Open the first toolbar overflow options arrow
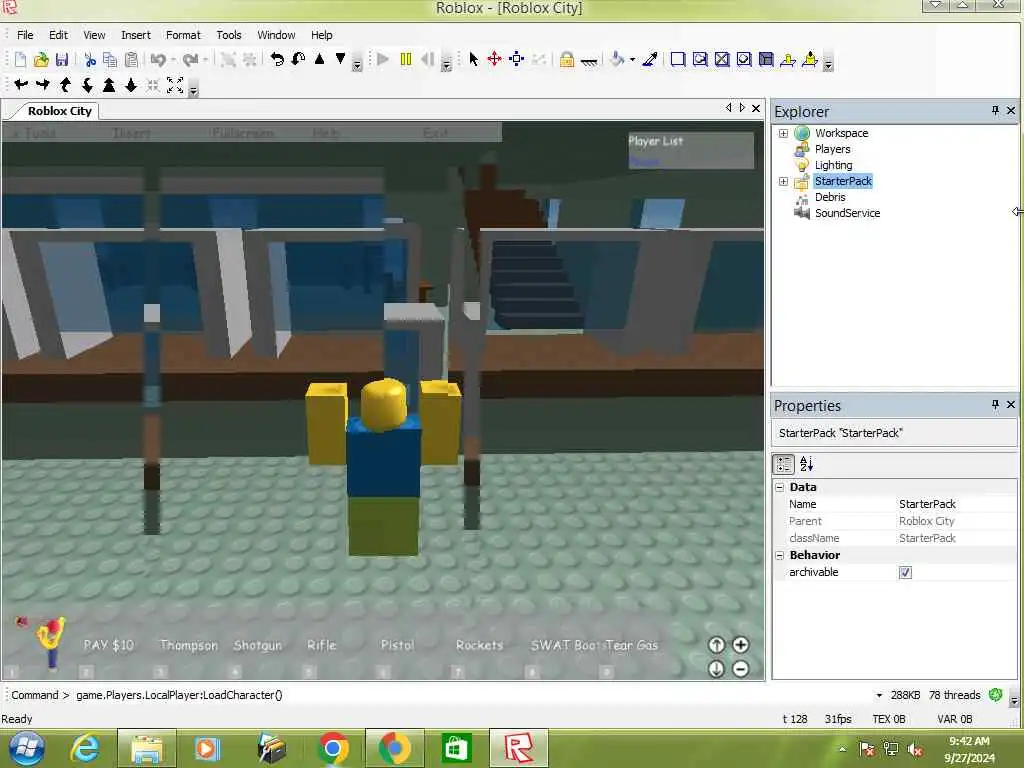The height and width of the screenshot is (768, 1024). 357,65
